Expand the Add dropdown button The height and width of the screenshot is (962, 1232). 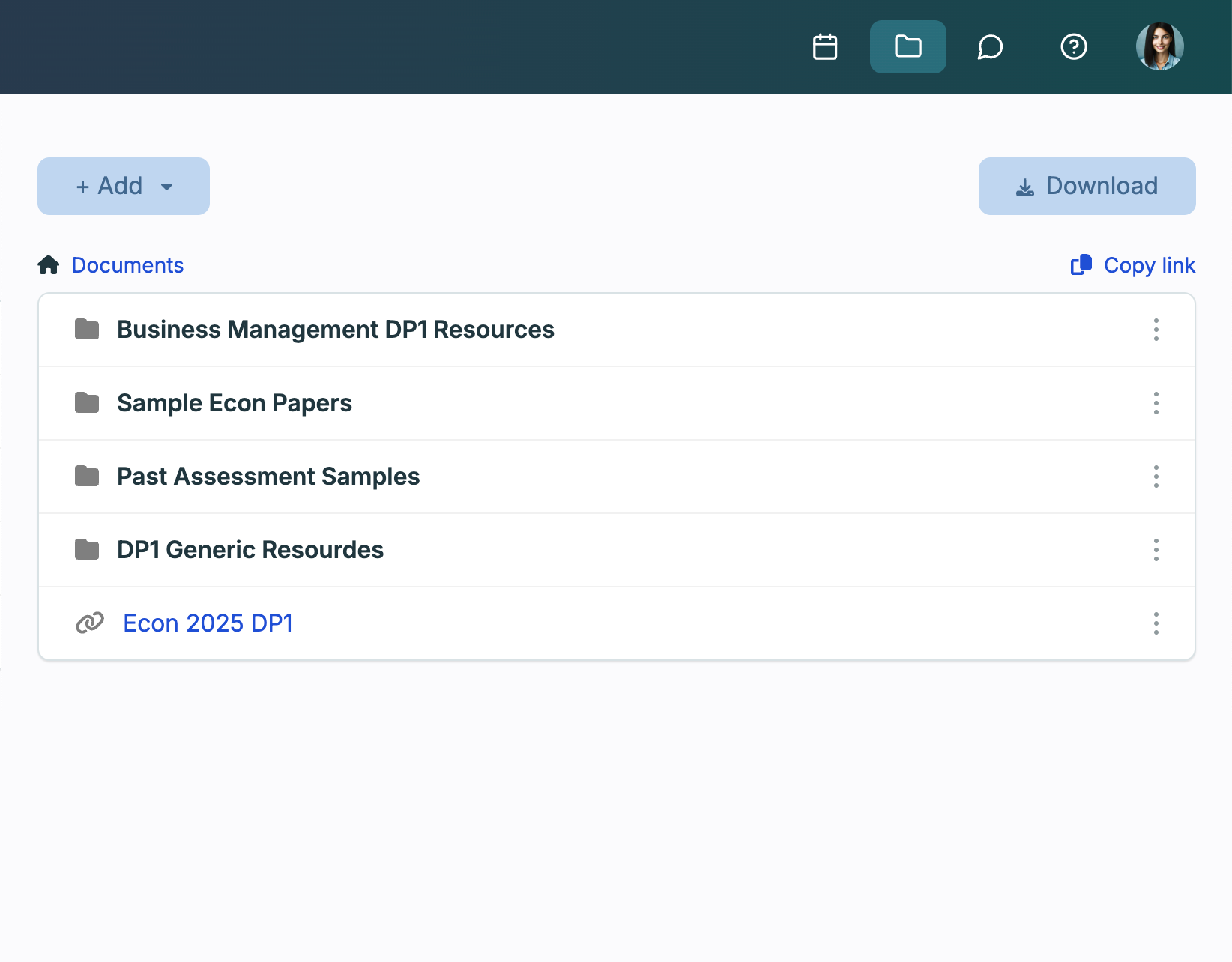124,186
